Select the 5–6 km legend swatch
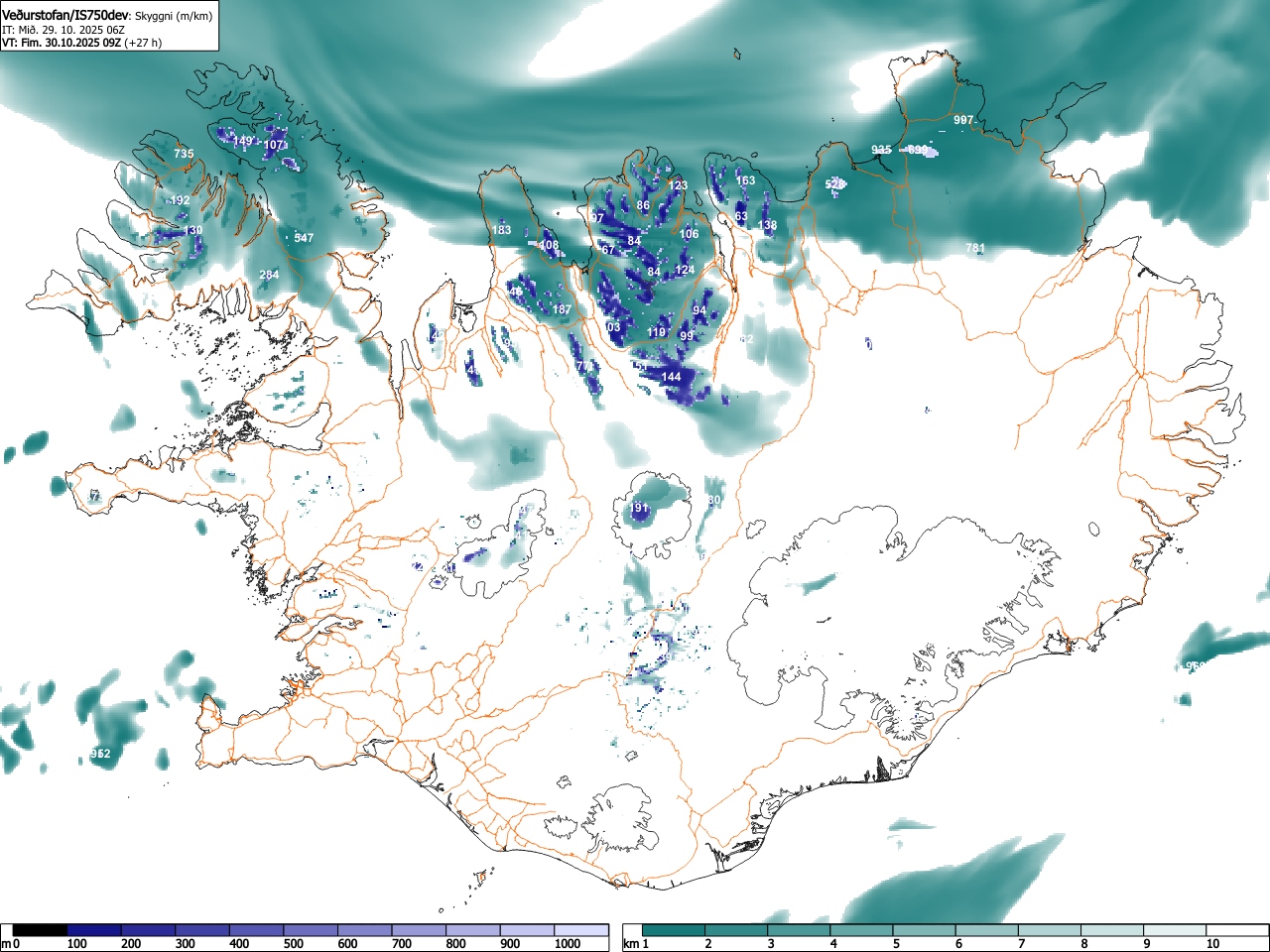The height and width of the screenshot is (952, 1270). point(924,930)
